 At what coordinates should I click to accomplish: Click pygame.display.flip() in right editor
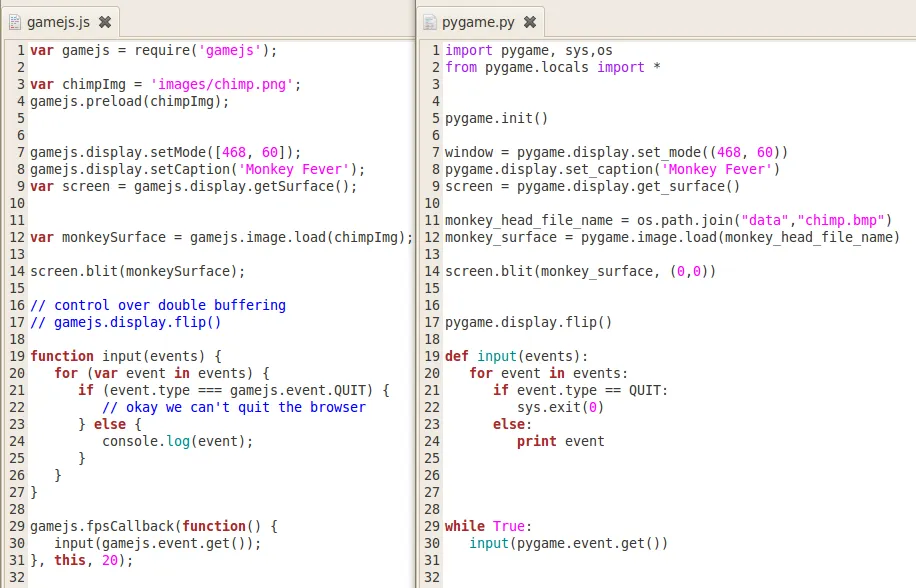[x=529, y=322]
